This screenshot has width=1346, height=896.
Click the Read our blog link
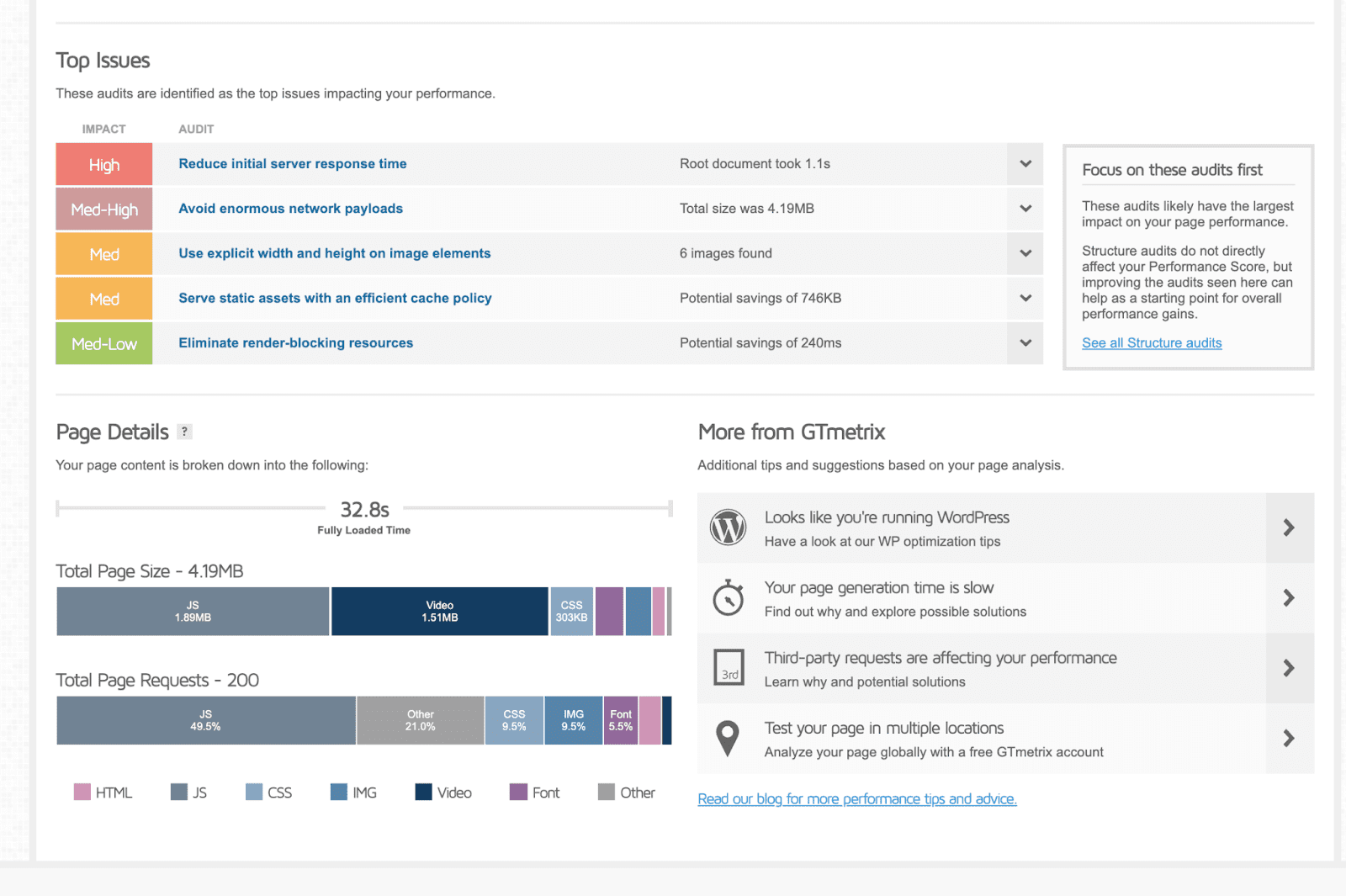856,798
